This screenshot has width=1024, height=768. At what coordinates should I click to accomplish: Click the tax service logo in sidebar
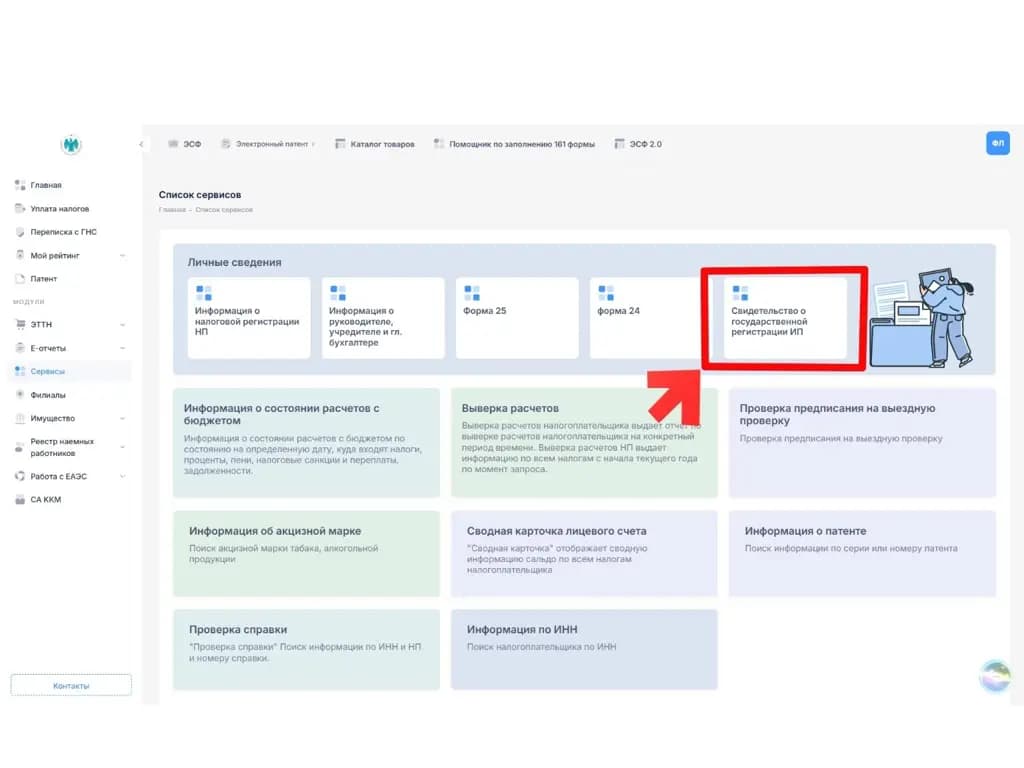click(71, 144)
